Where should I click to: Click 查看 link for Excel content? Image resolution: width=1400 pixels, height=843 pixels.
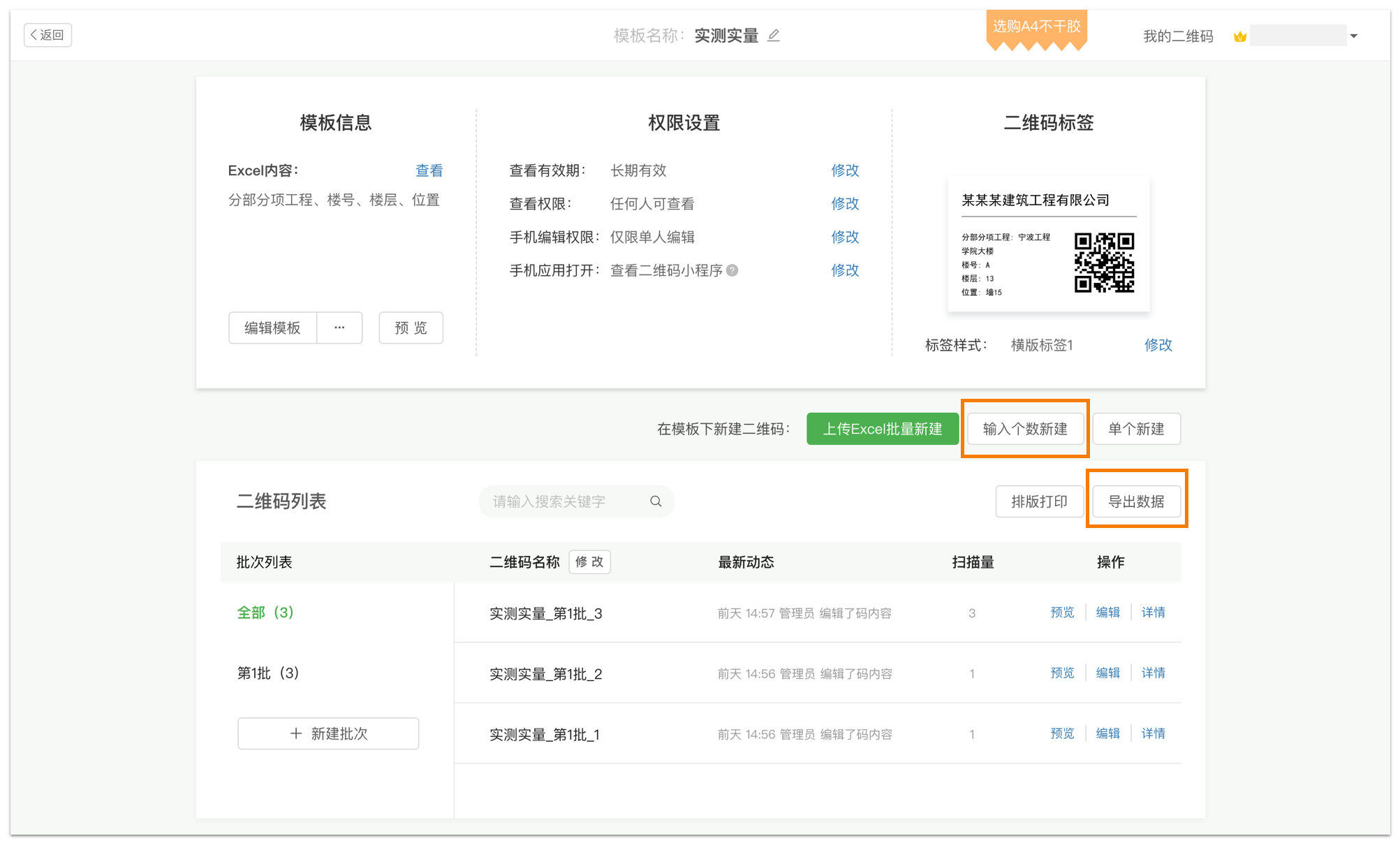point(429,170)
